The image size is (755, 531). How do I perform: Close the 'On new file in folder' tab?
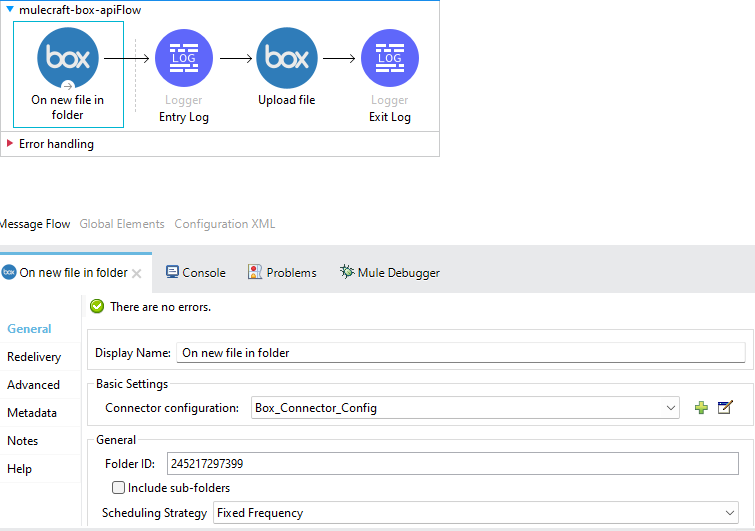(x=137, y=273)
